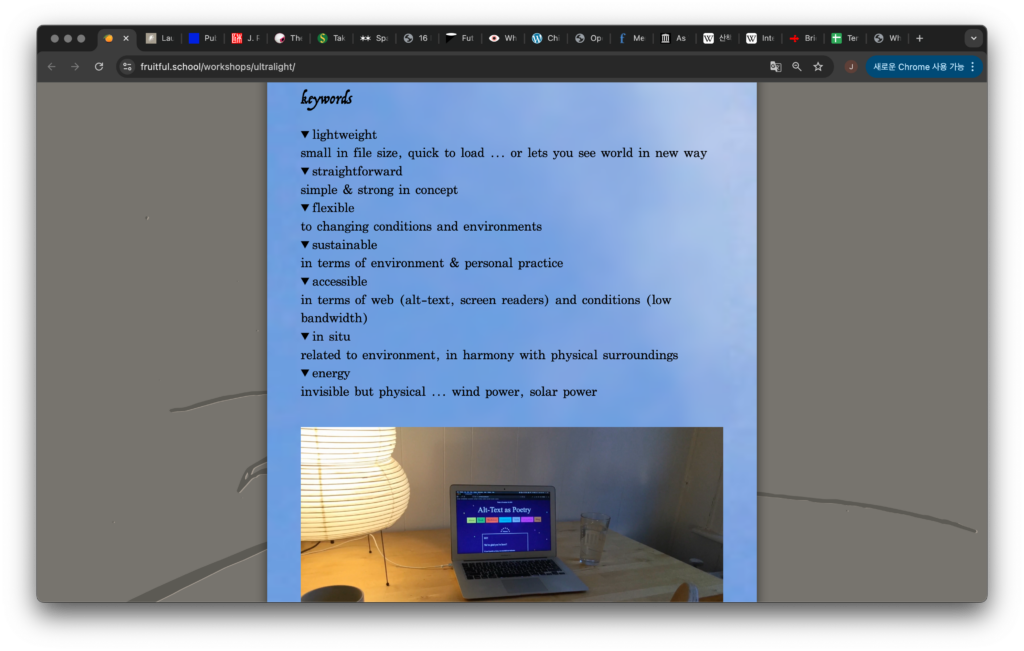Toggle the accessible keyword disclosure
This screenshot has height=651, width=1024.
(x=306, y=282)
